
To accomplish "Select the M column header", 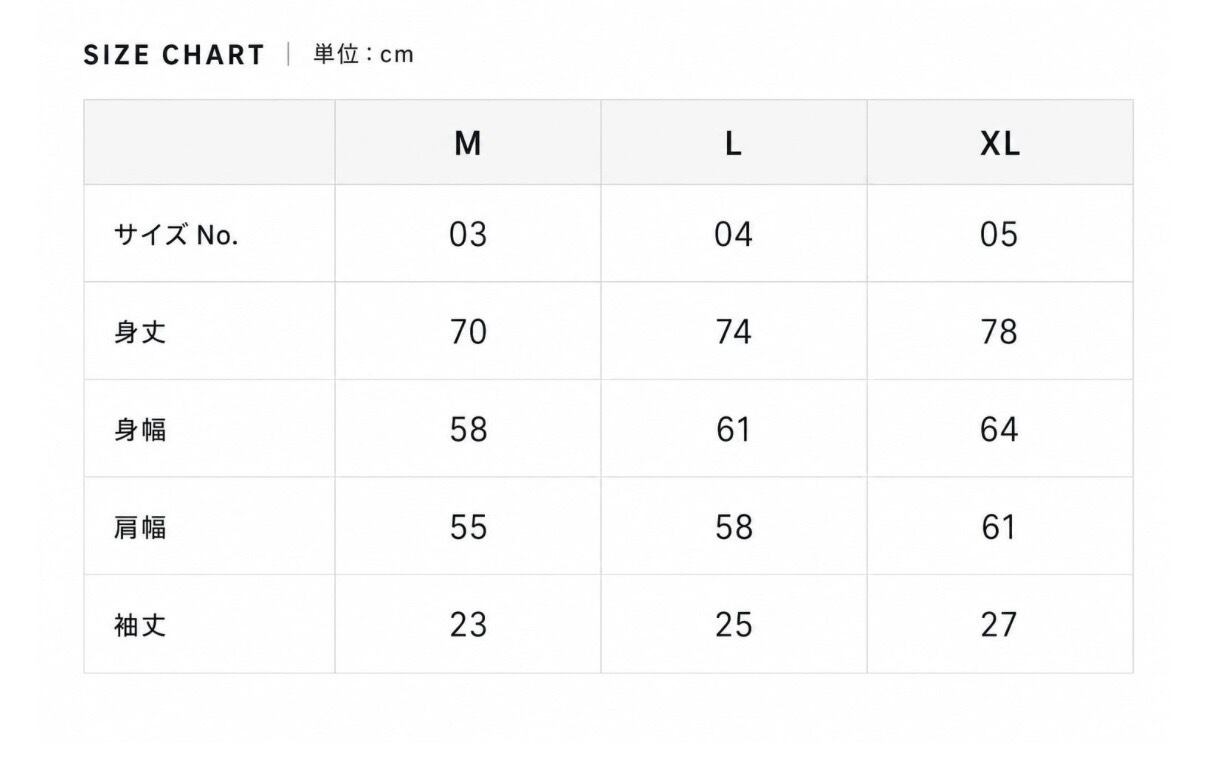I will click(468, 144).
